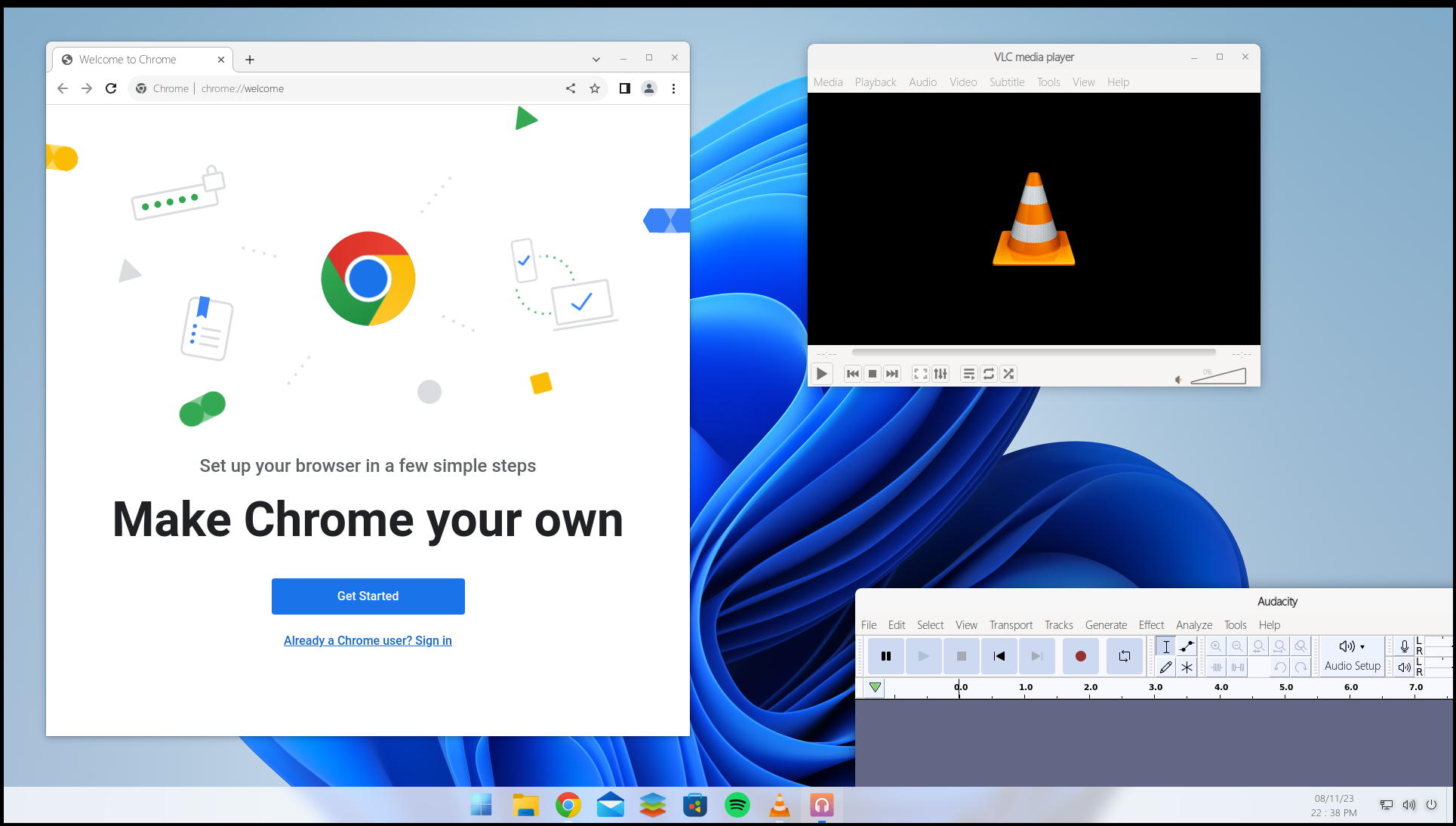Select the Envelope tool in Audacity
1456x826 pixels.
(1187, 646)
